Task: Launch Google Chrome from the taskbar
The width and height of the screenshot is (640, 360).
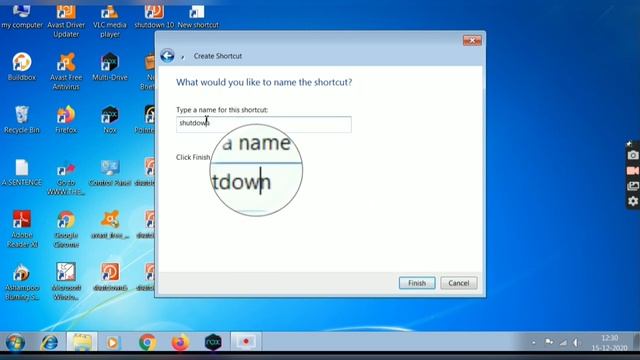Action: click(x=147, y=342)
